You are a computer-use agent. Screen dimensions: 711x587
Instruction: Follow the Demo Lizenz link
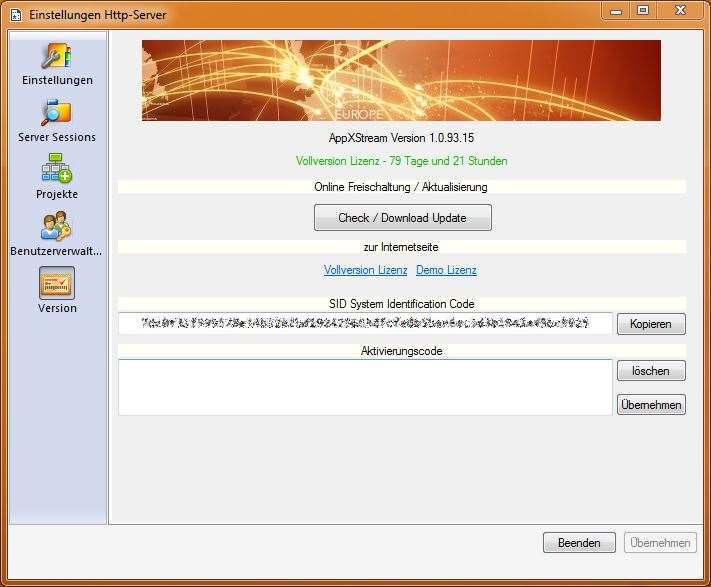446,270
